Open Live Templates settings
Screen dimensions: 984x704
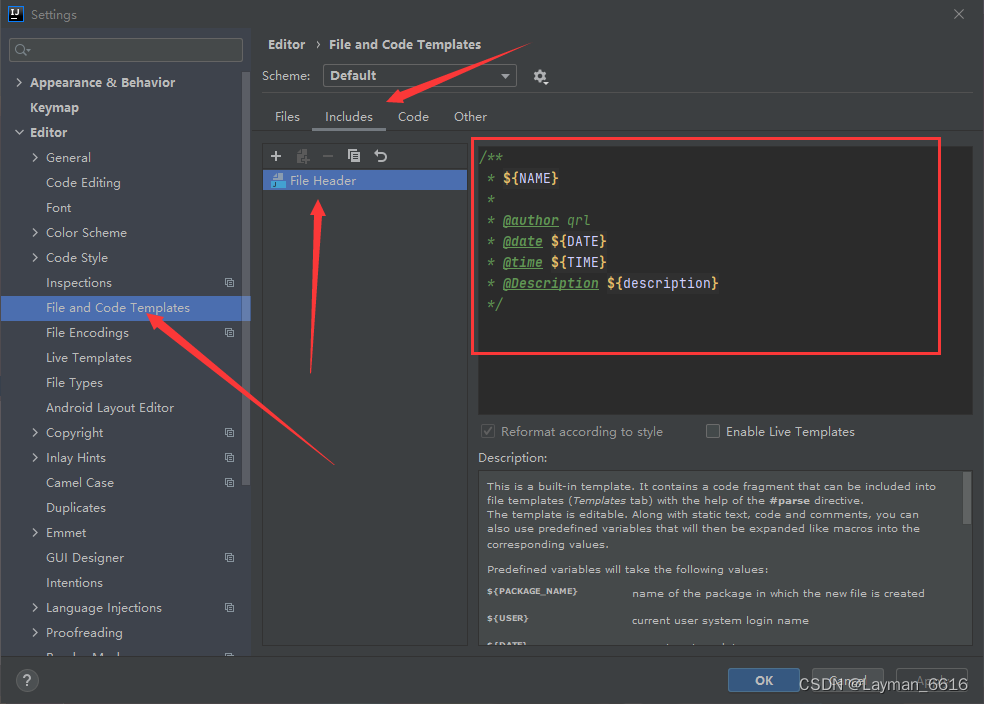(x=89, y=358)
